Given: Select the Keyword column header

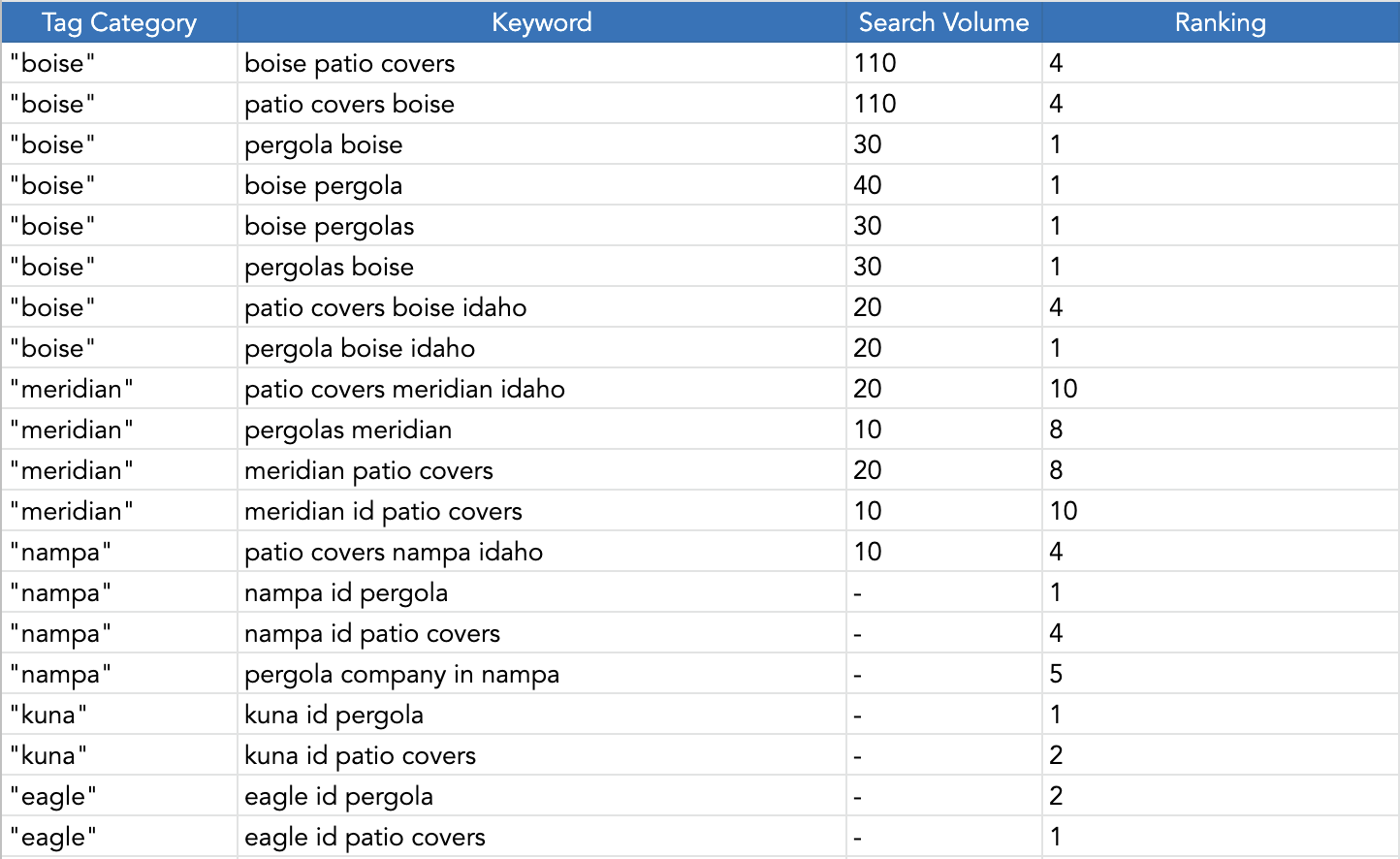Looking at the screenshot, I should click(x=542, y=22).
